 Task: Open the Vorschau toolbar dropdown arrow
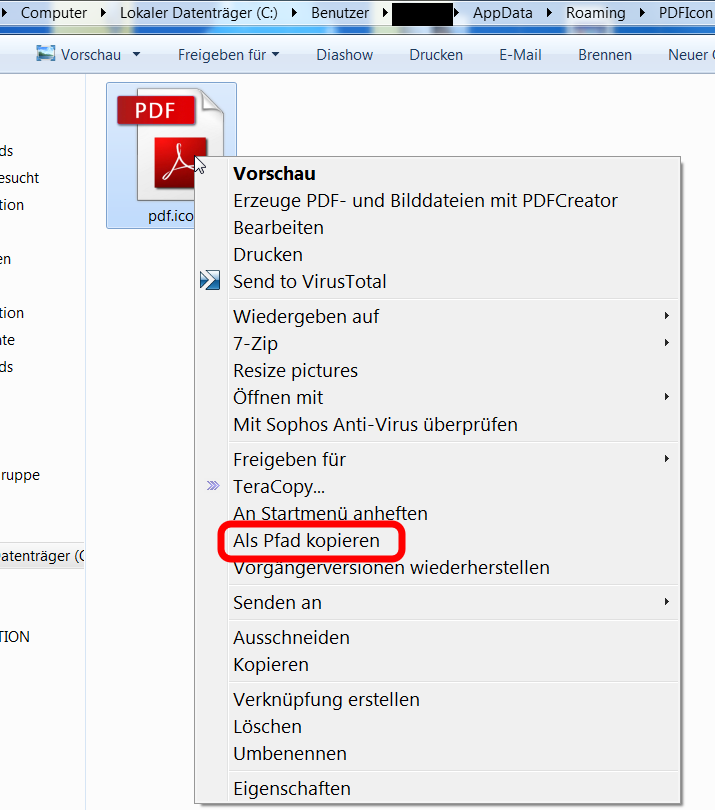coord(136,55)
